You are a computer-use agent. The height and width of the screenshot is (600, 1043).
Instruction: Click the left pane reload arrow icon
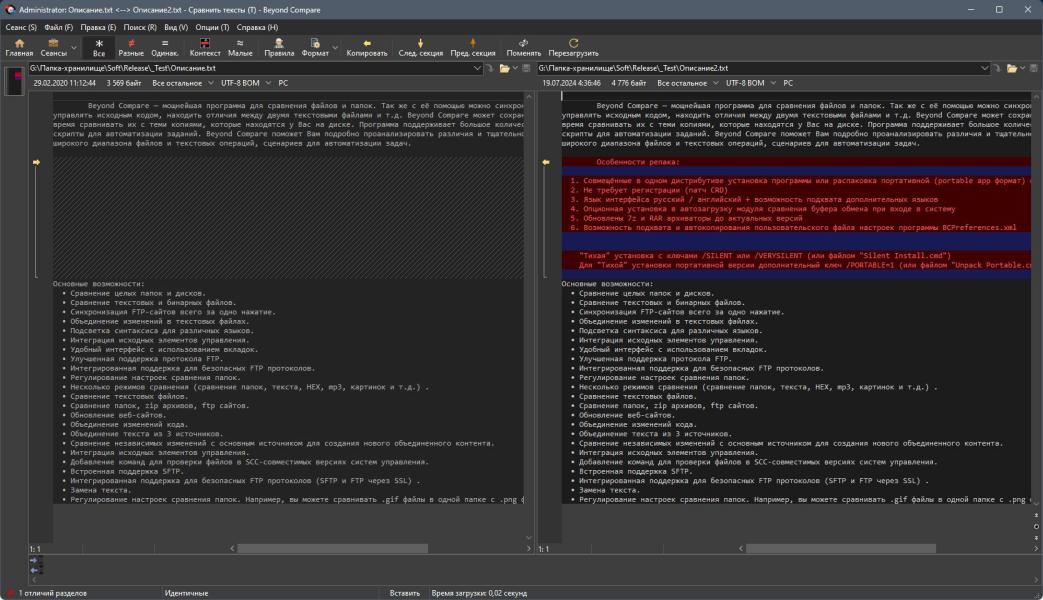[490, 68]
